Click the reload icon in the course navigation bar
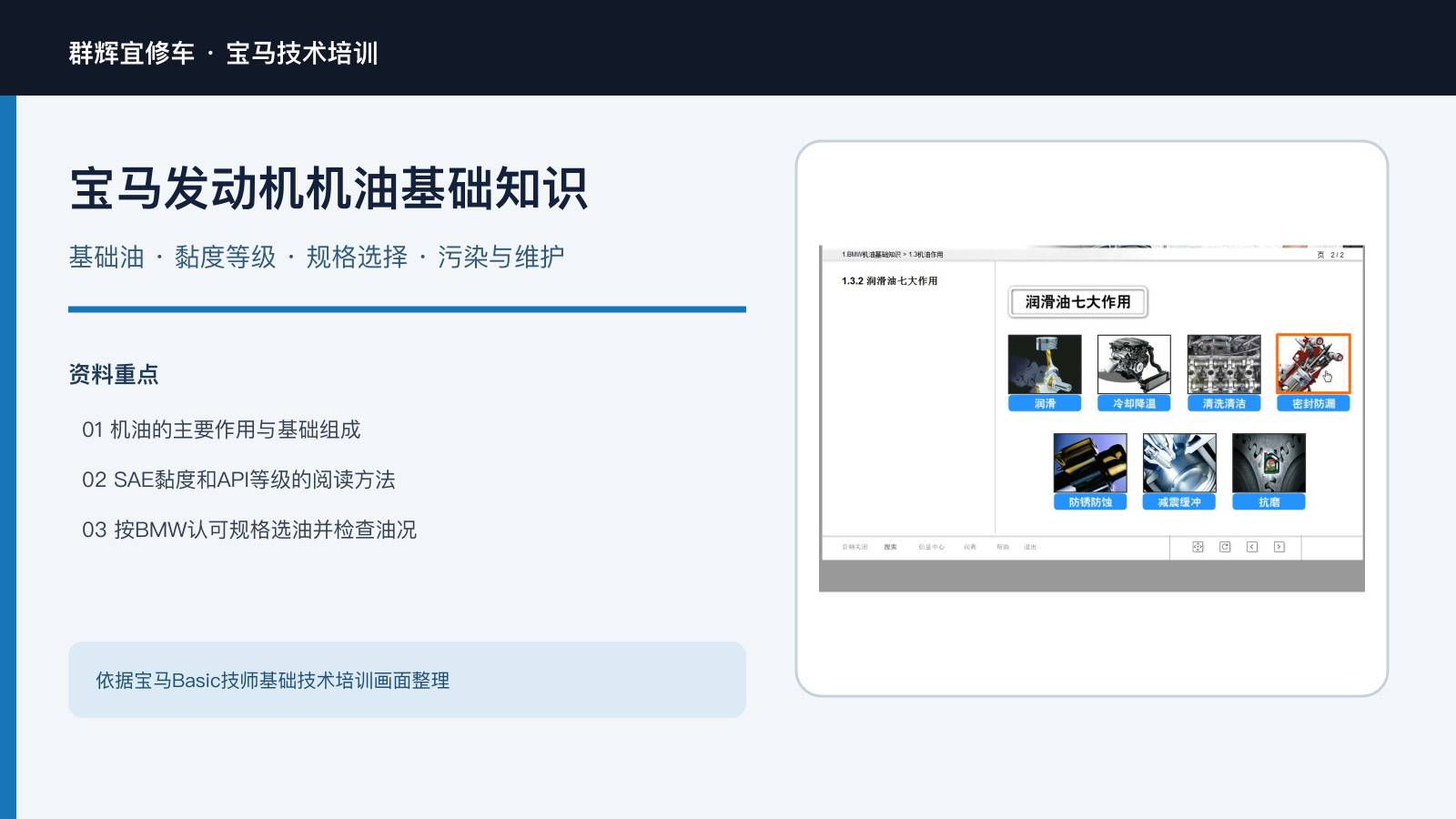 coord(1225,547)
